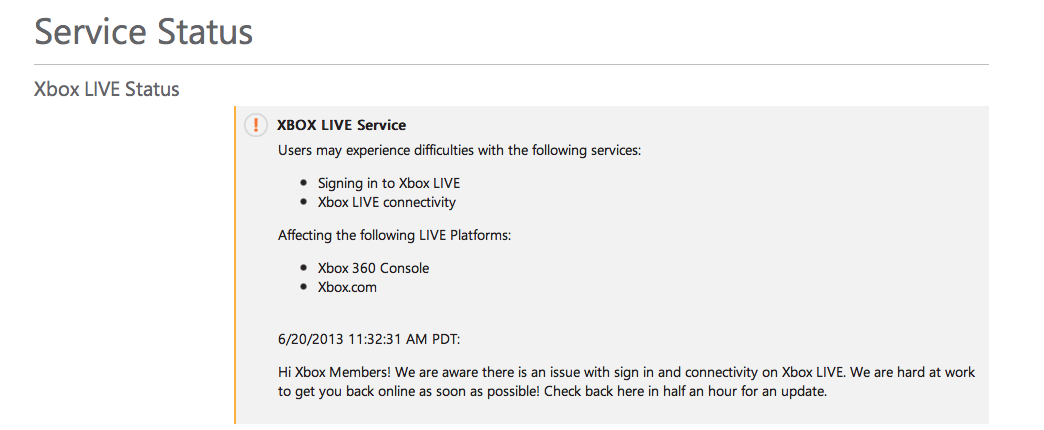The height and width of the screenshot is (430, 1044).
Task: Click the bold "XBOX LIVE Service" title
Action: point(341,125)
